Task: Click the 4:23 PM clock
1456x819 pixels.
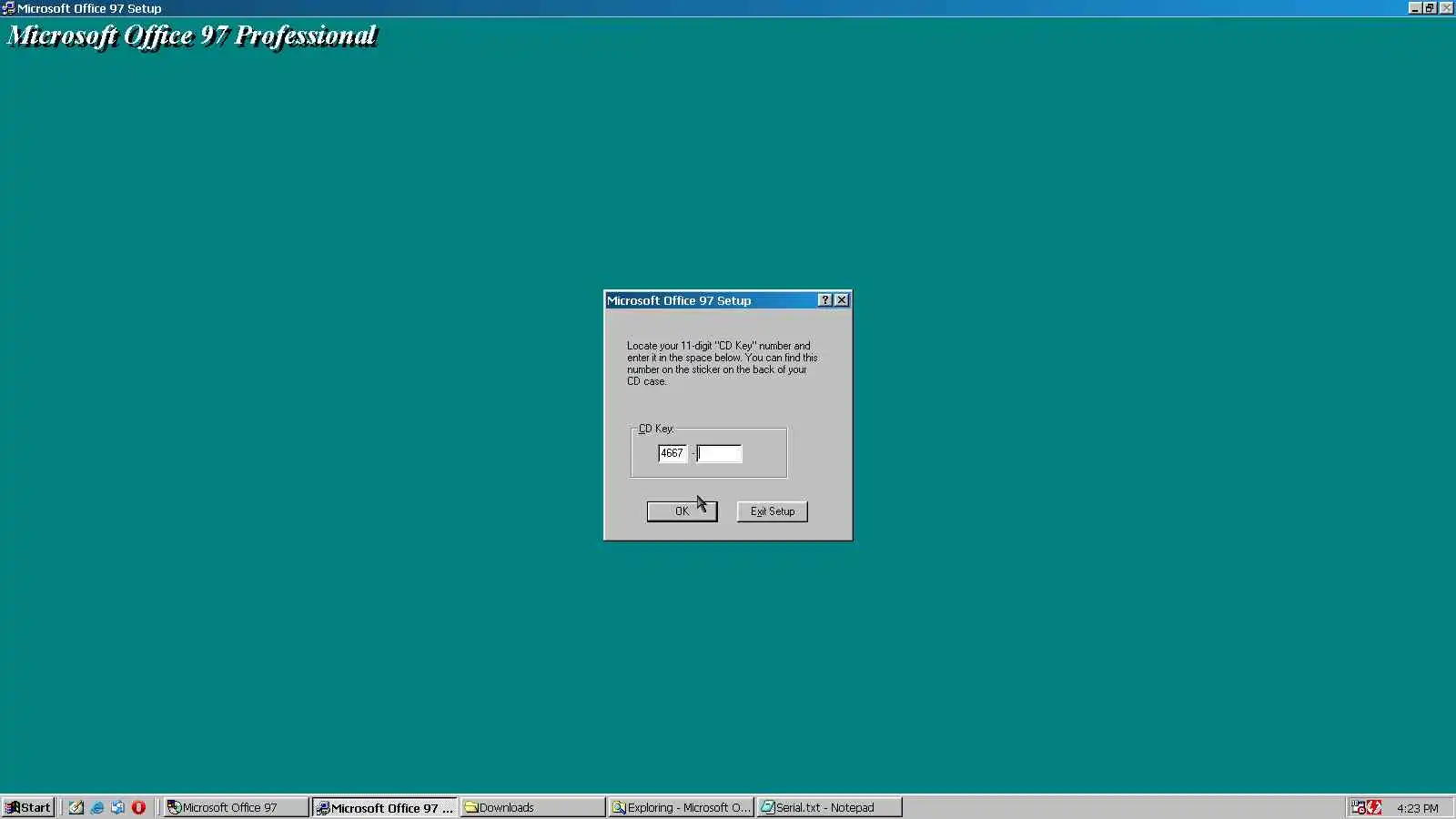Action: [1418, 808]
